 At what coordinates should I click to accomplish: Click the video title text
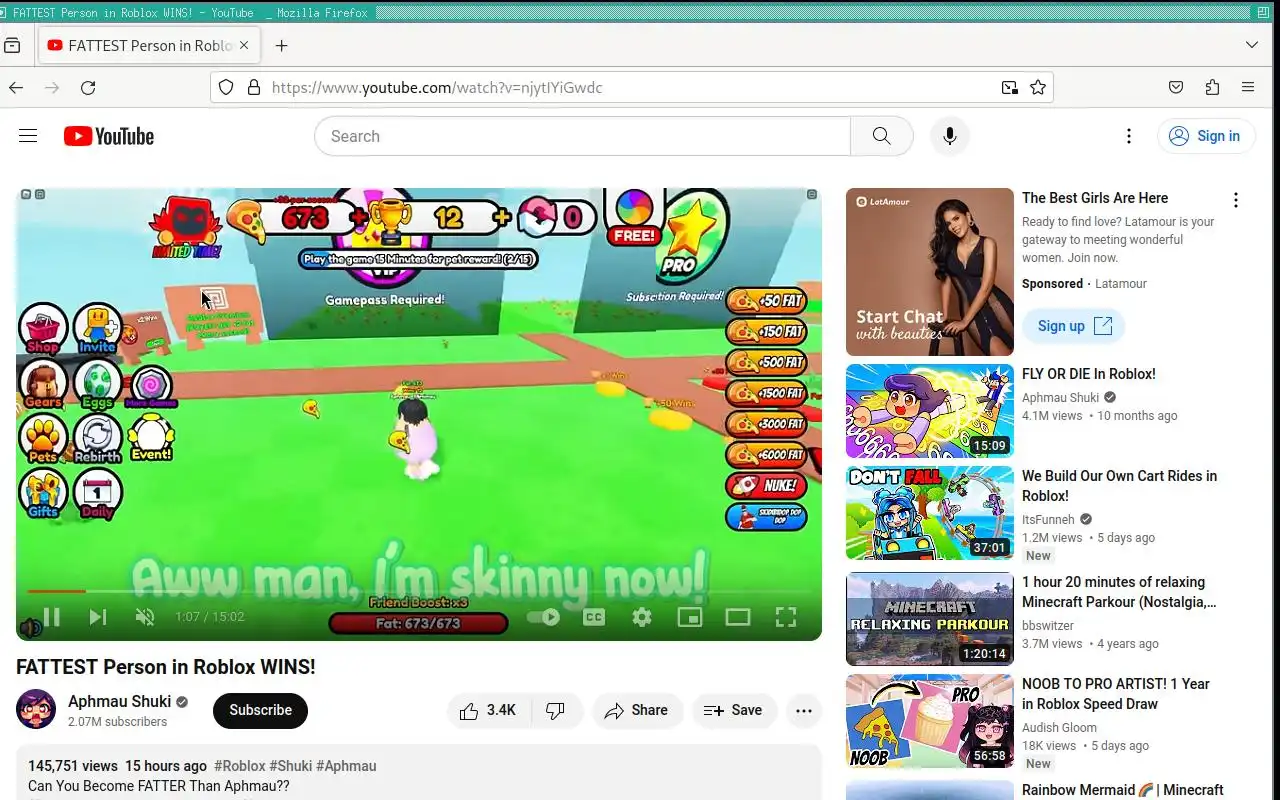pyautogui.click(x=166, y=667)
